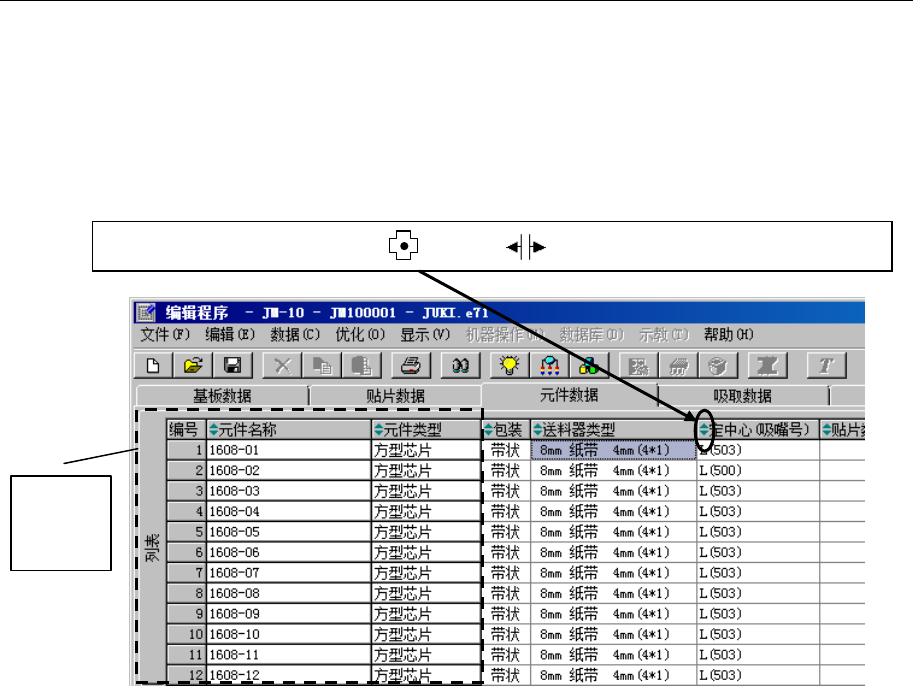The width and height of the screenshot is (913, 686).
Task: Open the grayed 数据库(D) menu
Action: coord(592,335)
